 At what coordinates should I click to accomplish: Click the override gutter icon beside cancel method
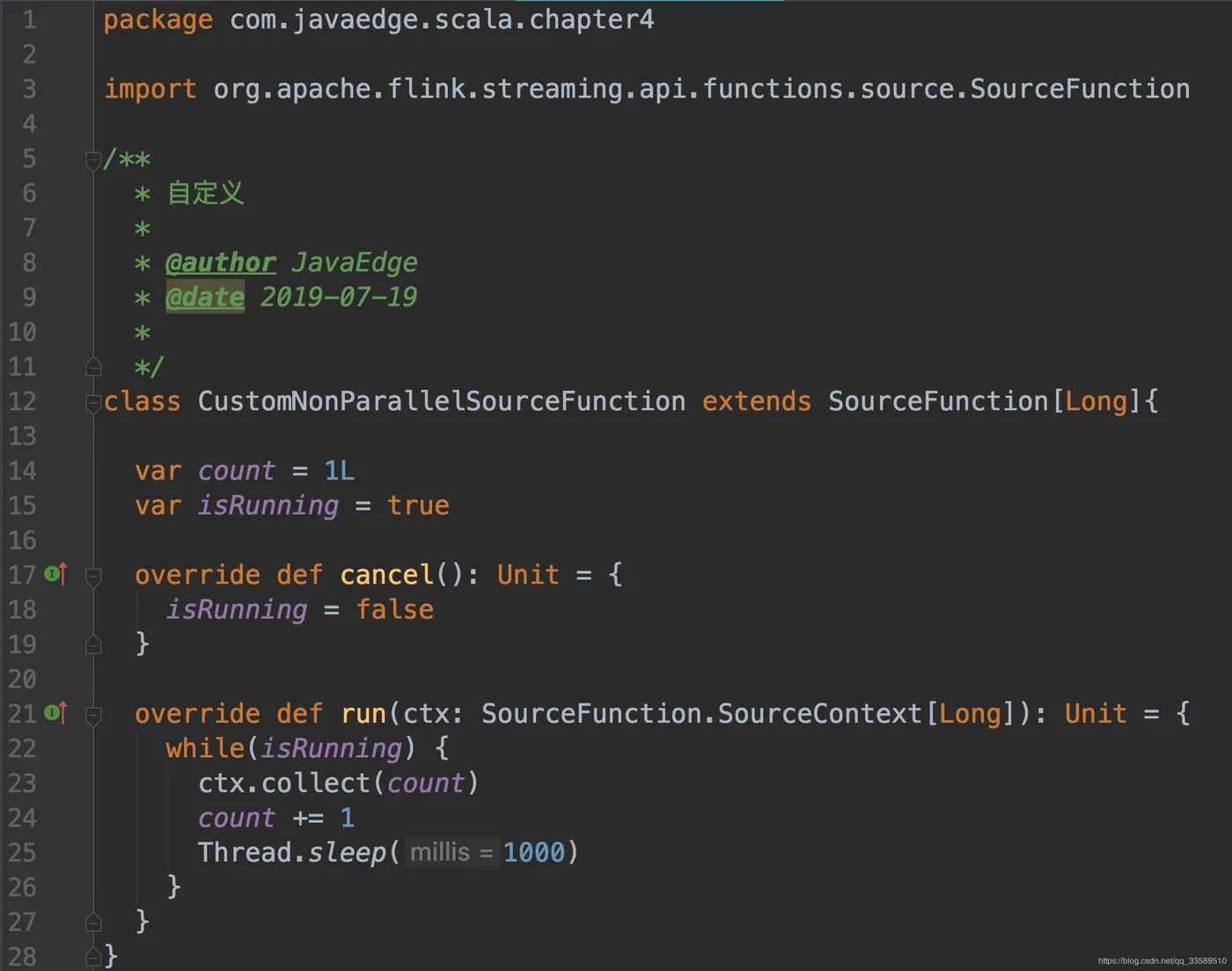tap(56, 575)
